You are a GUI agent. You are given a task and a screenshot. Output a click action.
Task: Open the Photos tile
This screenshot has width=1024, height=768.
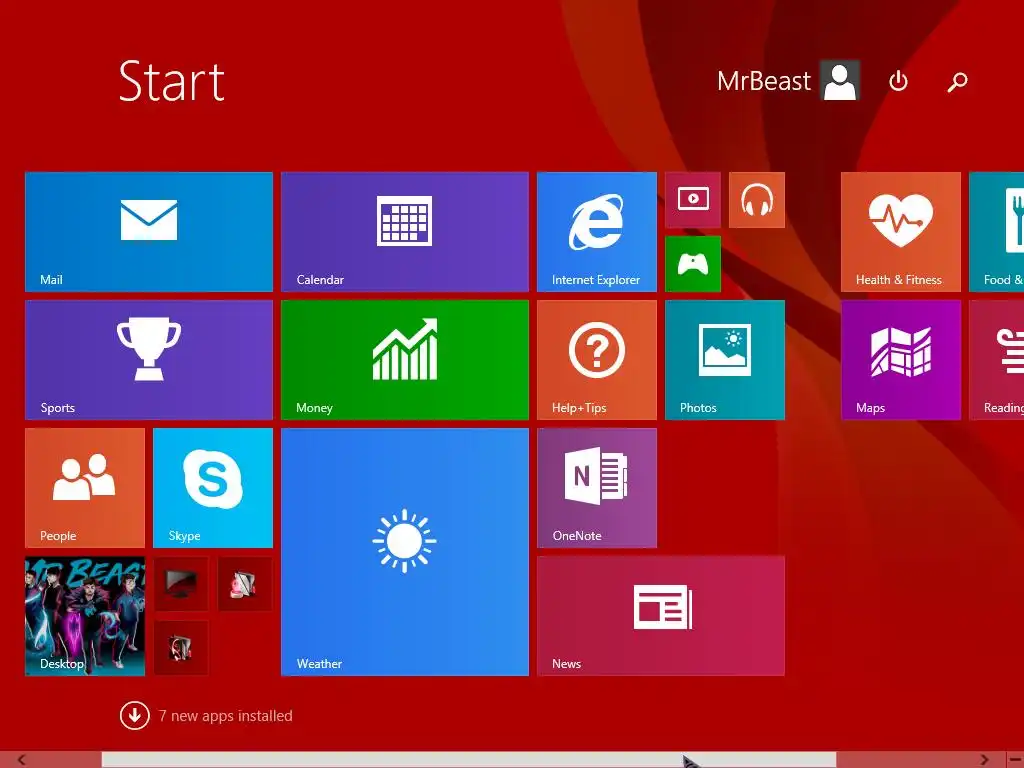coord(725,360)
